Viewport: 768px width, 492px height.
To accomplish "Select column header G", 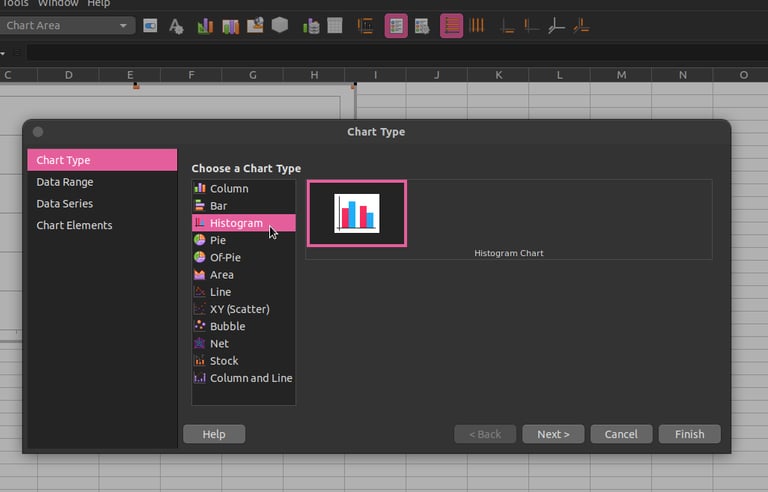I will pos(253,74).
